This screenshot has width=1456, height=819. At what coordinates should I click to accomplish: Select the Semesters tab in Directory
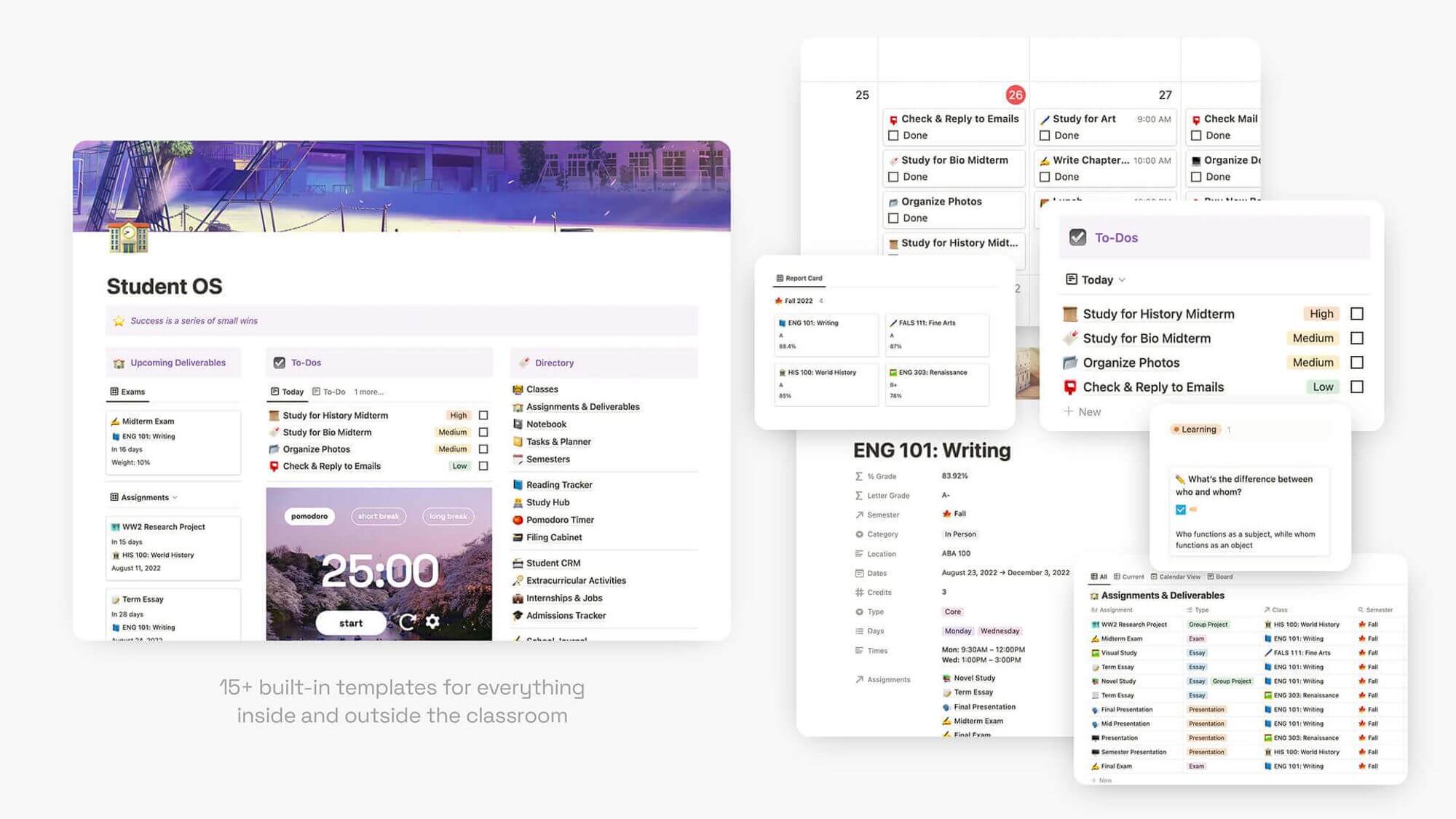547,459
